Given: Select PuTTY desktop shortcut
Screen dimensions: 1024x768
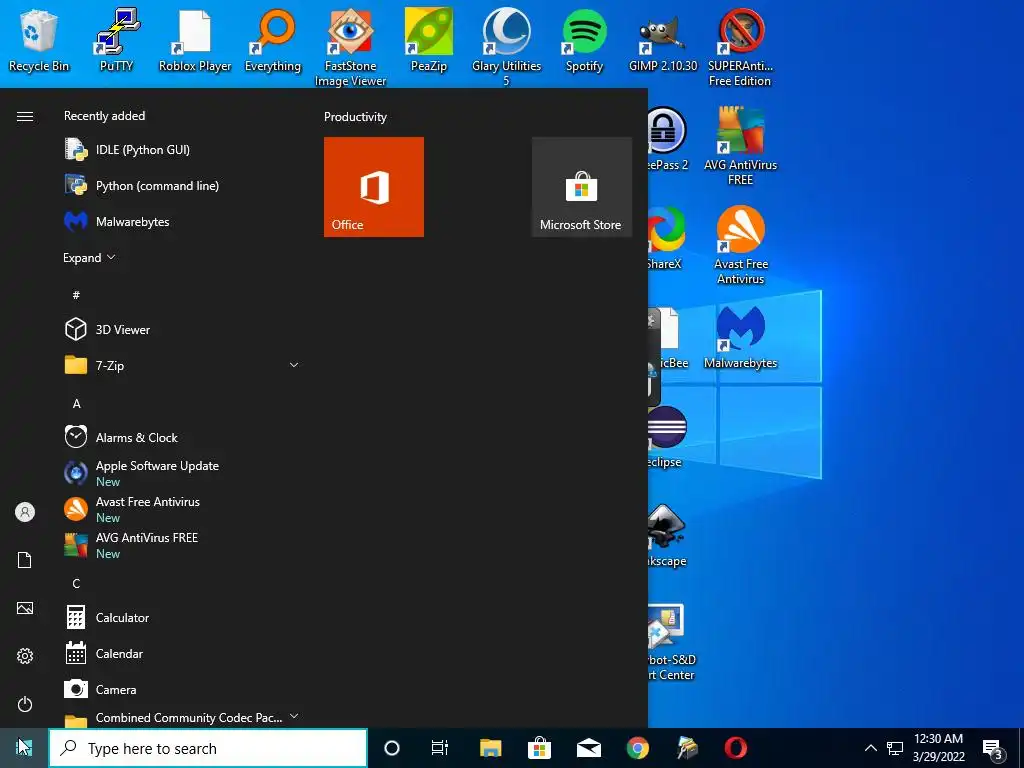Looking at the screenshot, I should (x=116, y=39).
